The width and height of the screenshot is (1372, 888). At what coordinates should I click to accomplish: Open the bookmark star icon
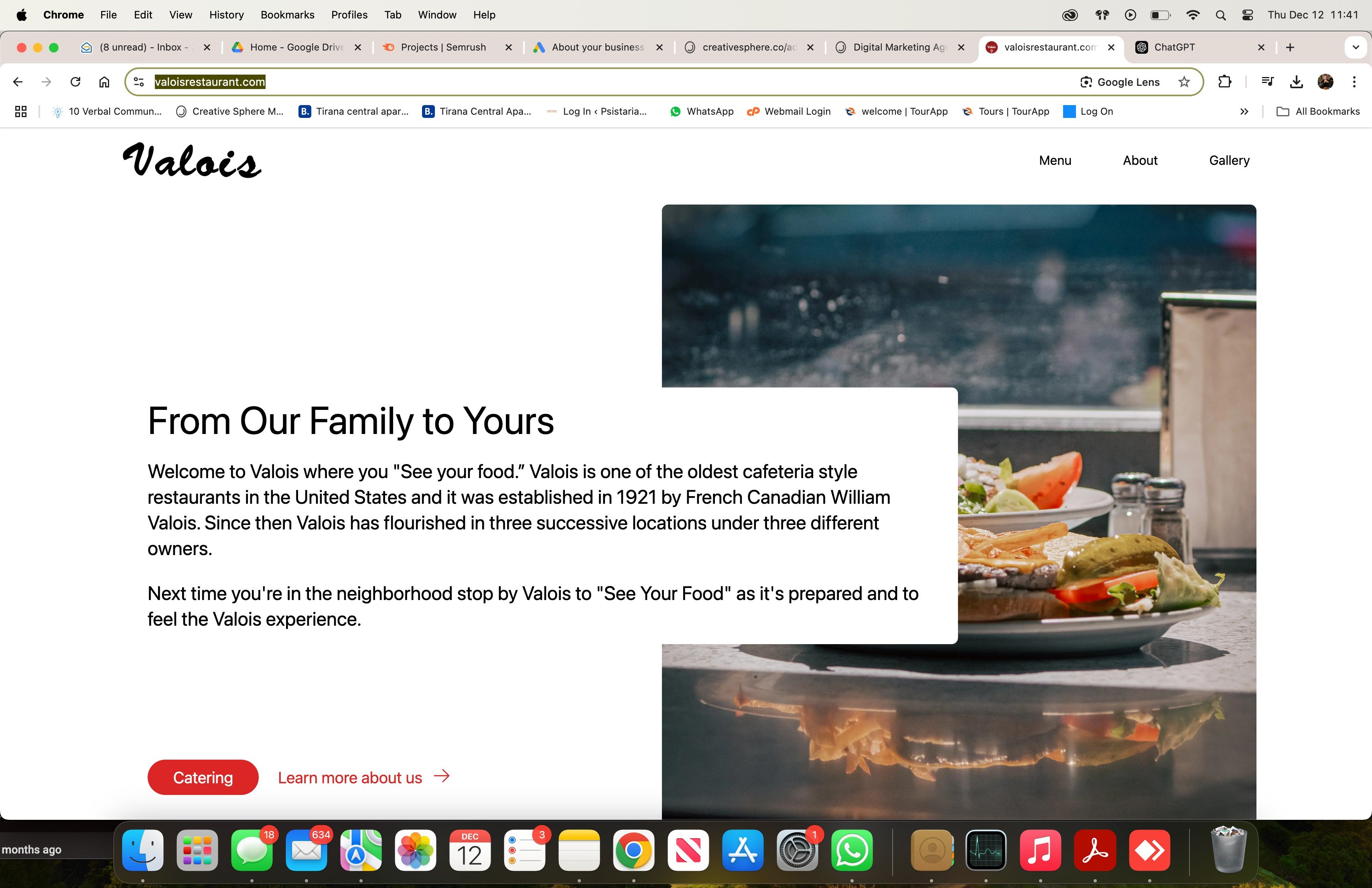[1184, 82]
